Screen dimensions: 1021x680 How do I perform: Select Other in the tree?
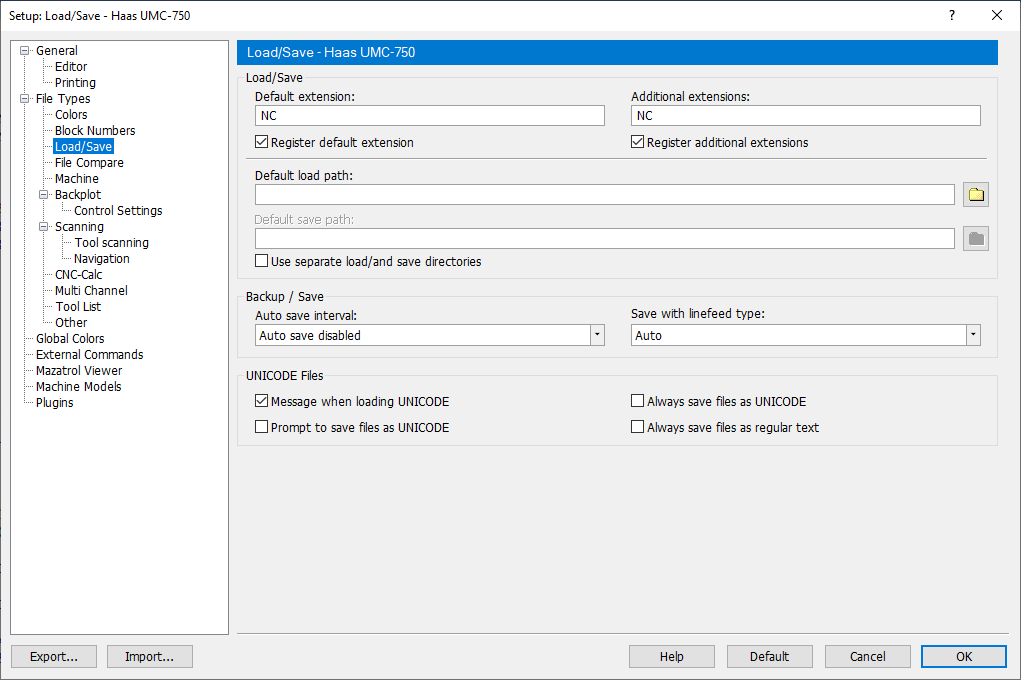pos(71,322)
